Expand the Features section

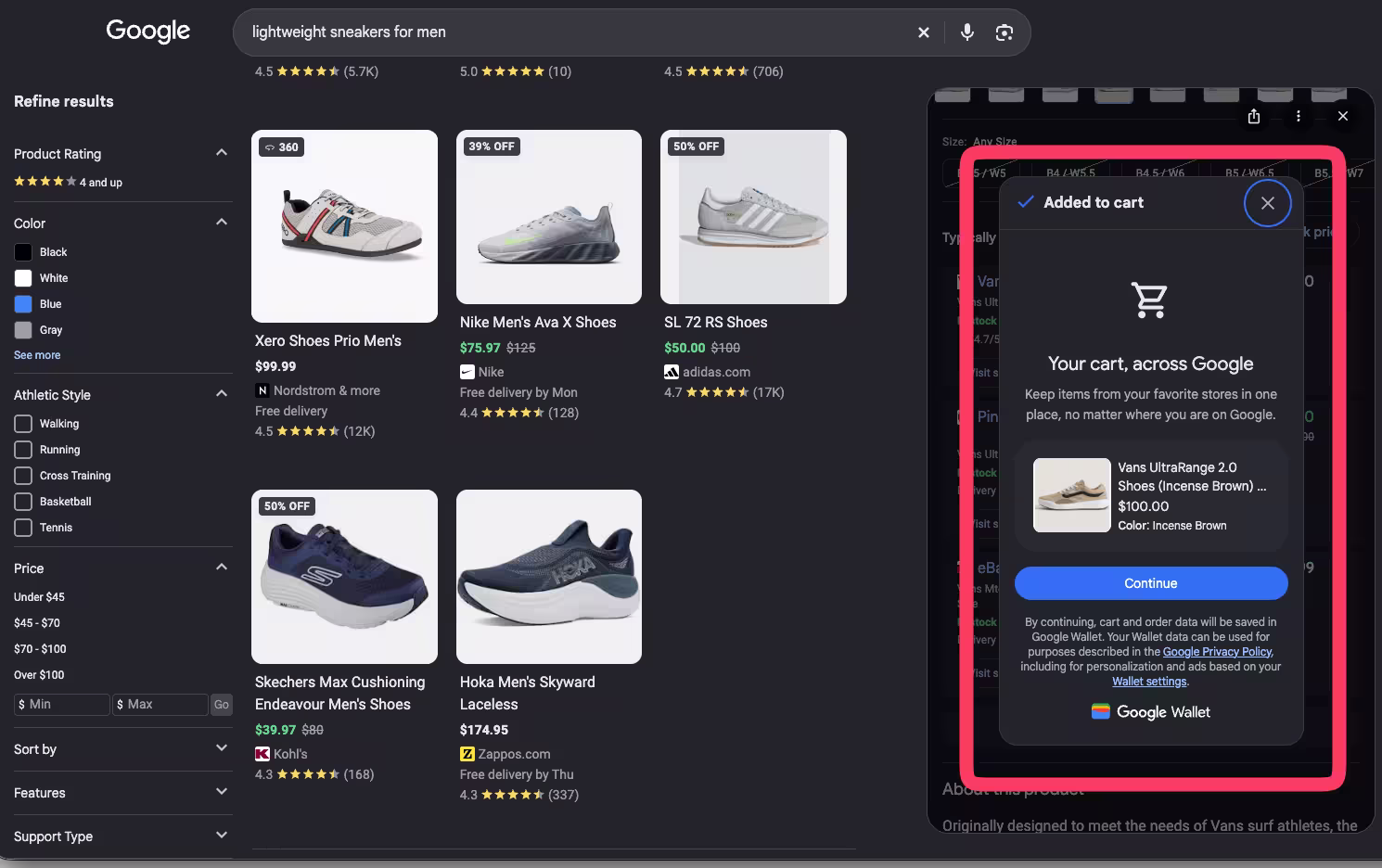(222, 792)
